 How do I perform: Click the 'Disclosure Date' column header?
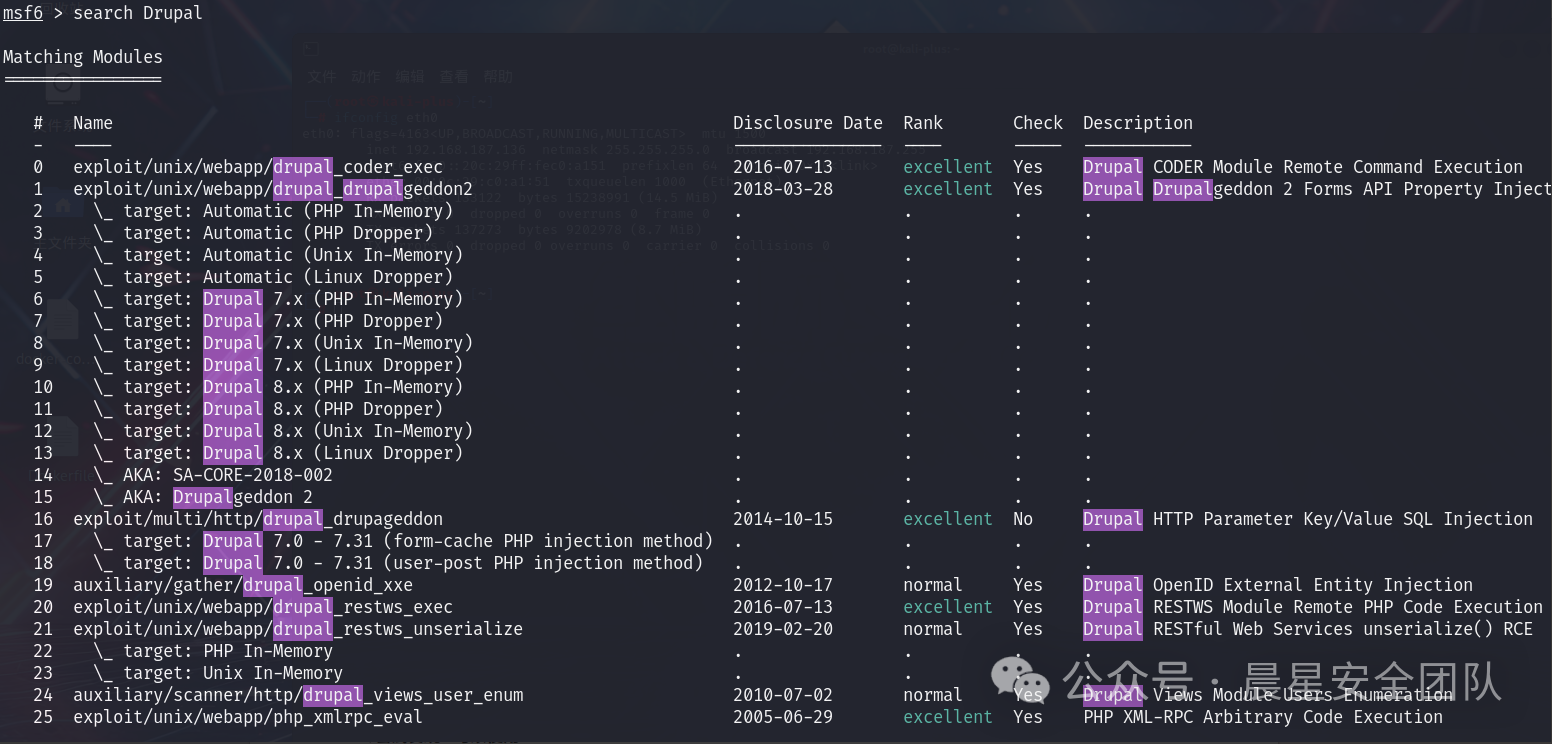(808, 123)
